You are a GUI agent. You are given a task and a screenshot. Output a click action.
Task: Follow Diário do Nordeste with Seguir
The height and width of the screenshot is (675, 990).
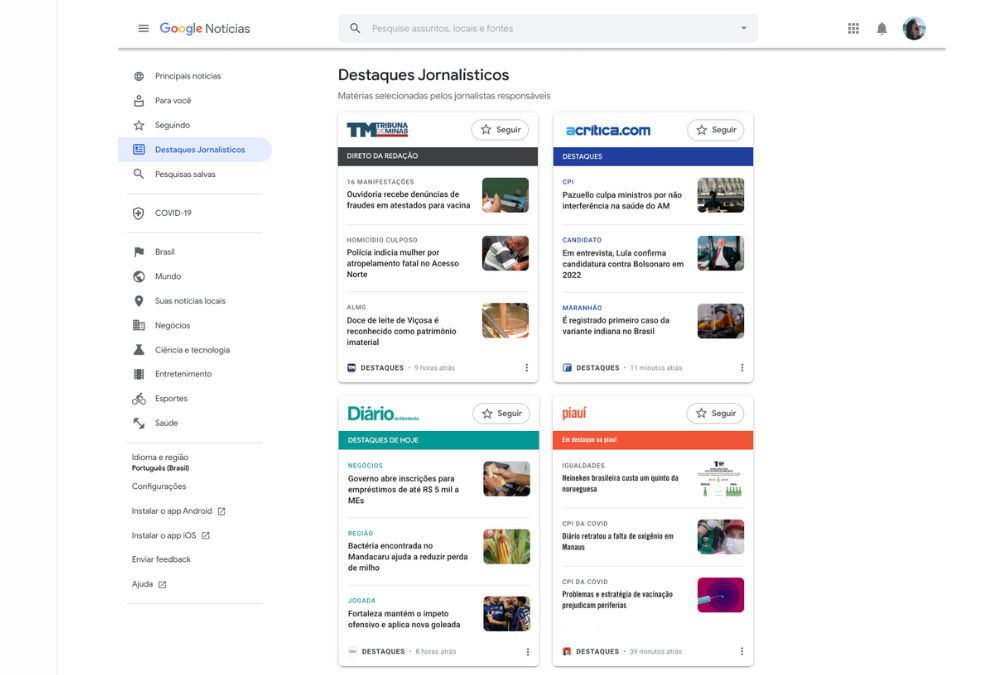pyautogui.click(x=501, y=414)
